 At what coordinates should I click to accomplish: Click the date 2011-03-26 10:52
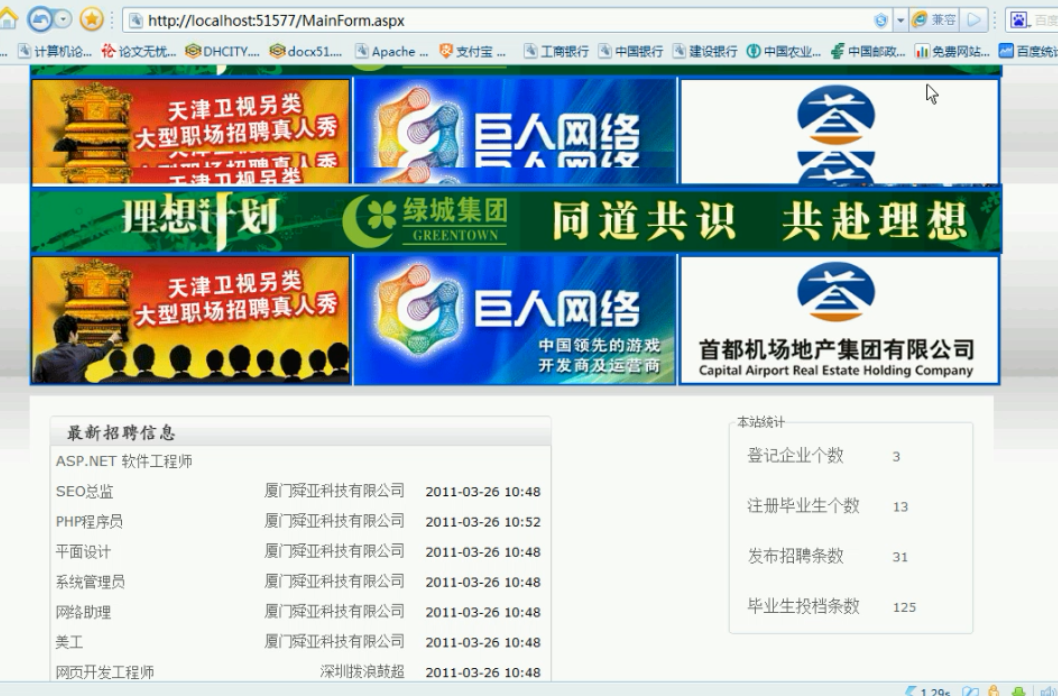coord(483,522)
